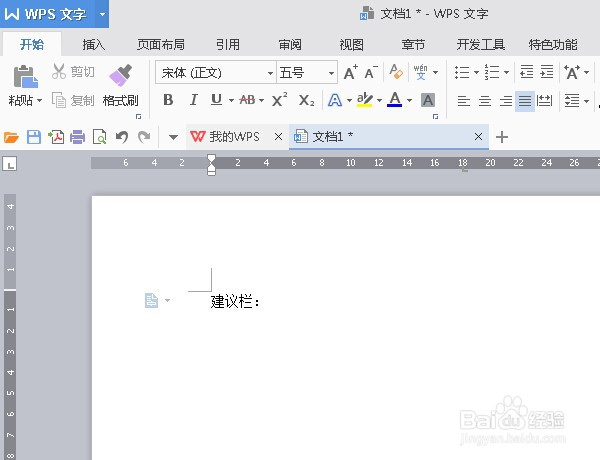The image size is (600, 460).
Task: Click the Copy (复制) button
Action: coord(73,101)
